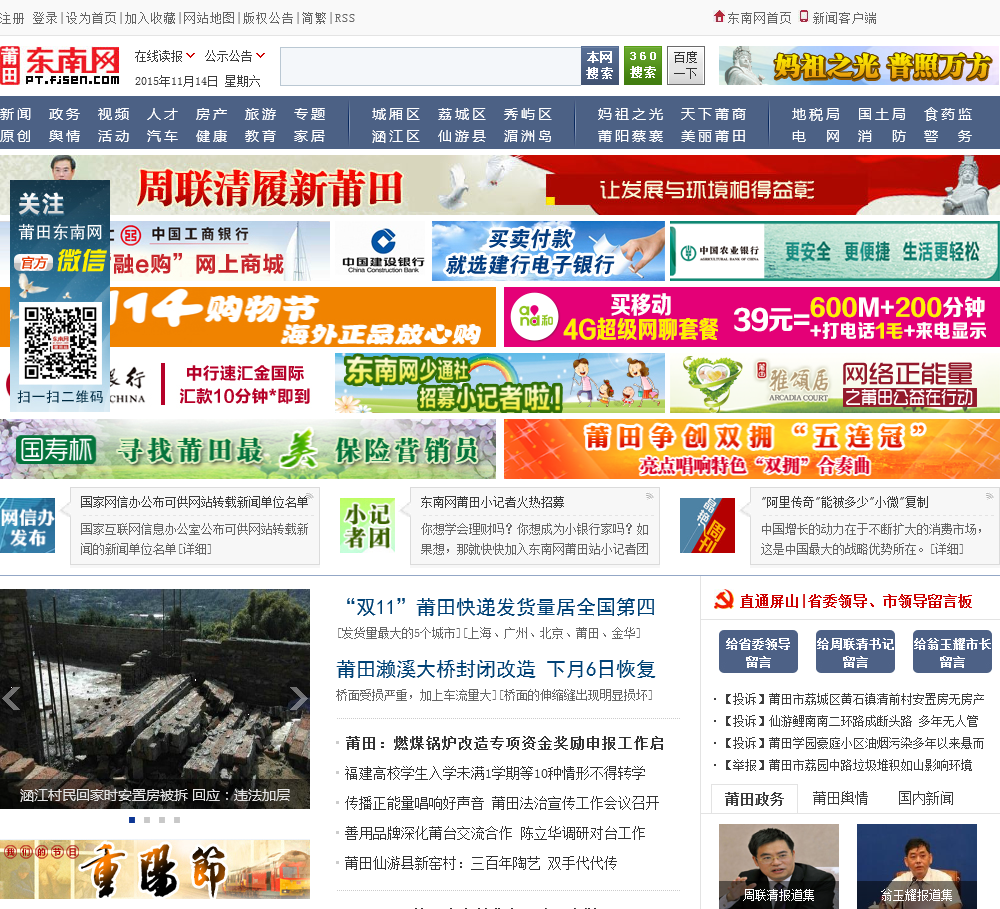Viewport: 1000px width, 909px height.
Task: Click the 给省委领导留言 button
Action: point(758,651)
